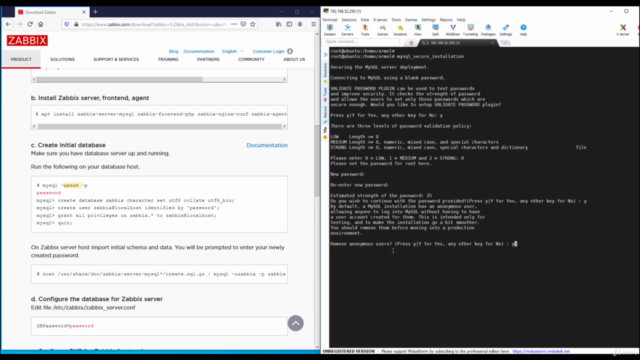This screenshot has height=360, width=640.
Task: Click the MobaXterm home tab icon
Action: click(411, 43)
